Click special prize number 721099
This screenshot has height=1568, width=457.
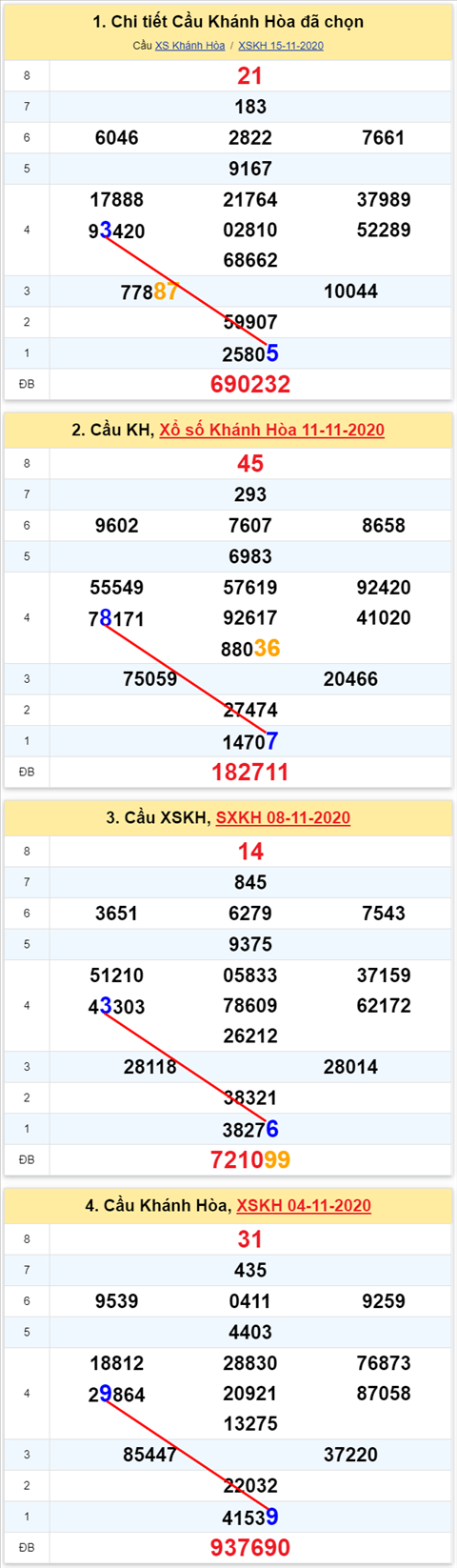250,1159
